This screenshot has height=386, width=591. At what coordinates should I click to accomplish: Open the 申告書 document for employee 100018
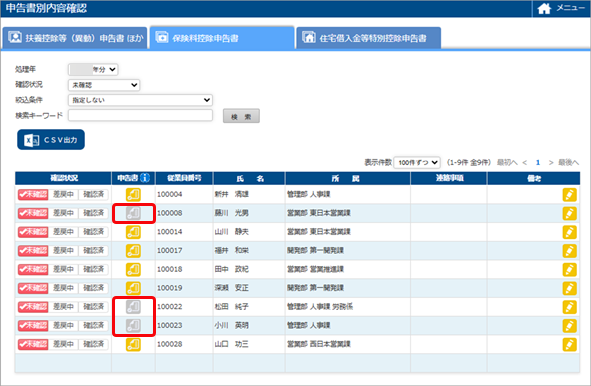tap(133, 270)
